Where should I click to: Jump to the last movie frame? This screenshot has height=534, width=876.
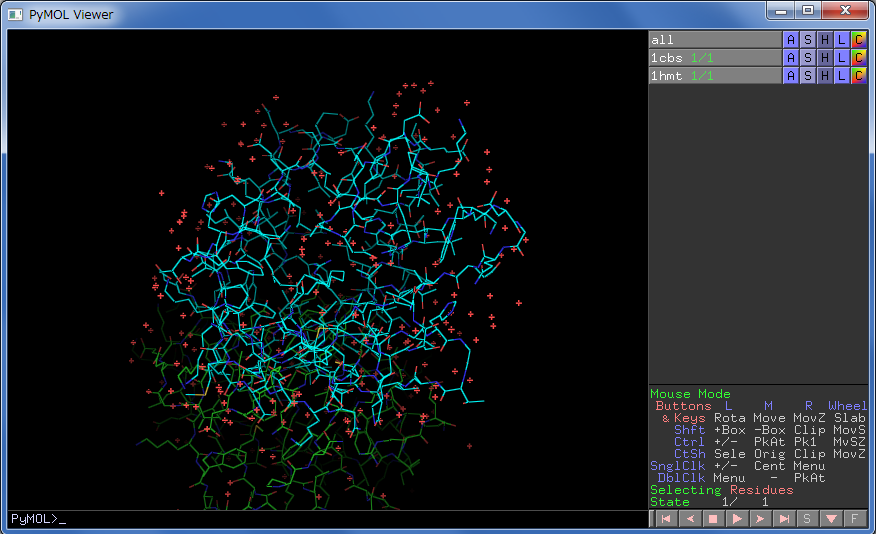785,519
